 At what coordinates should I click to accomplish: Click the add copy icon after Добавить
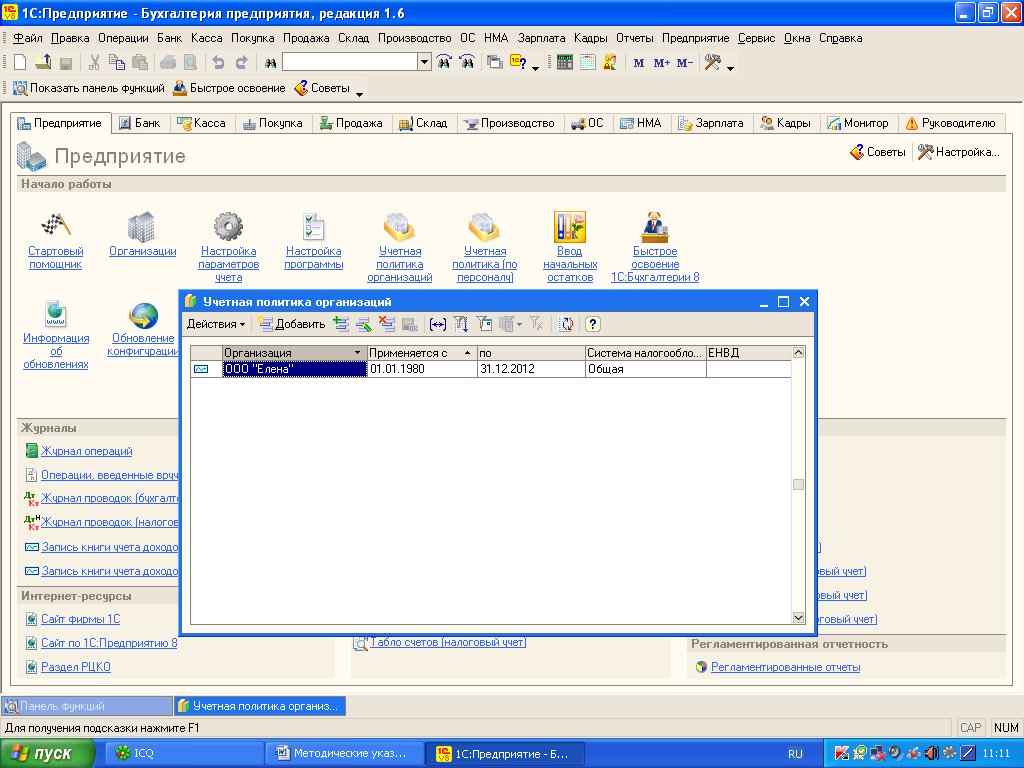coord(341,324)
